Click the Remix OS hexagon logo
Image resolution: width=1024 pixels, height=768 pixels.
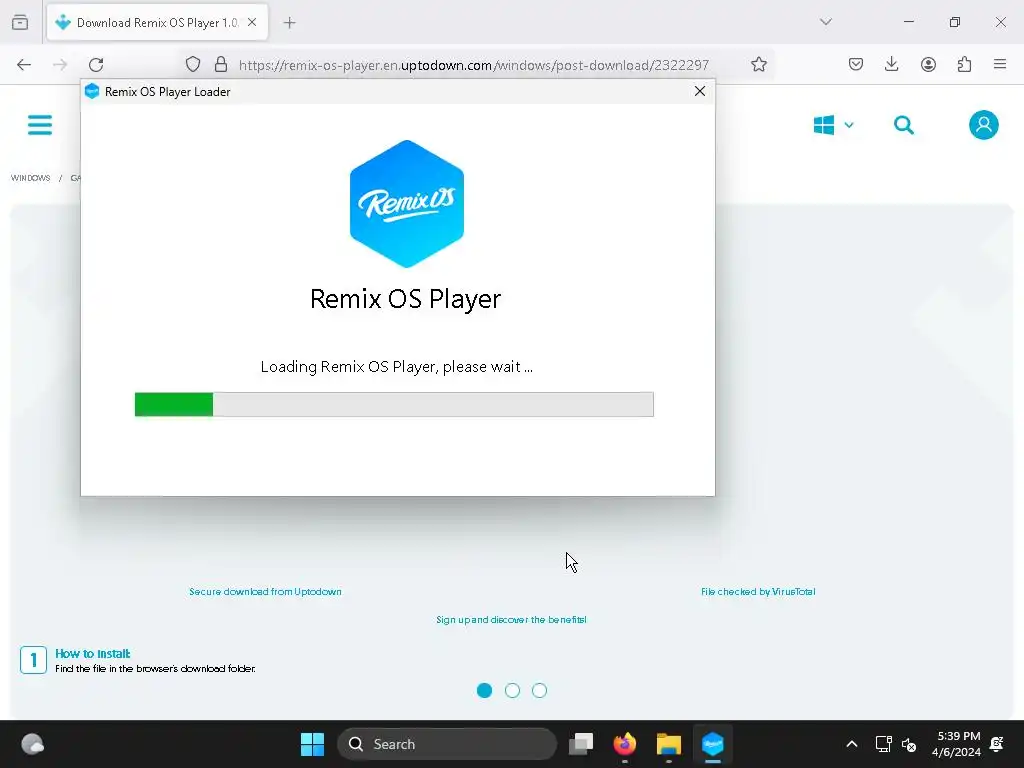tap(407, 204)
